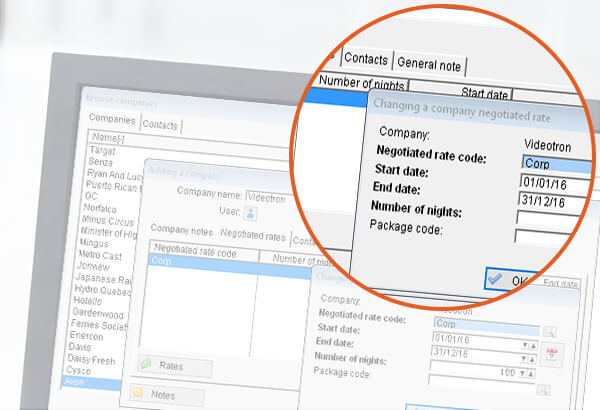Select Ferries Societ row in company list
This screenshot has width=600, height=410.
99,325
